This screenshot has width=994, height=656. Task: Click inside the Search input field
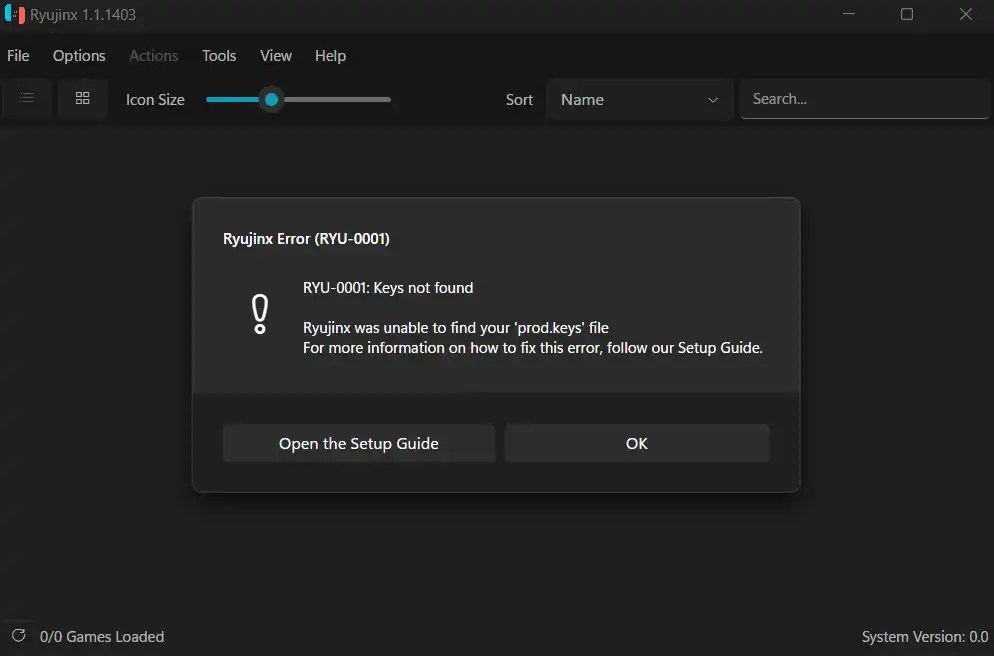[864, 99]
